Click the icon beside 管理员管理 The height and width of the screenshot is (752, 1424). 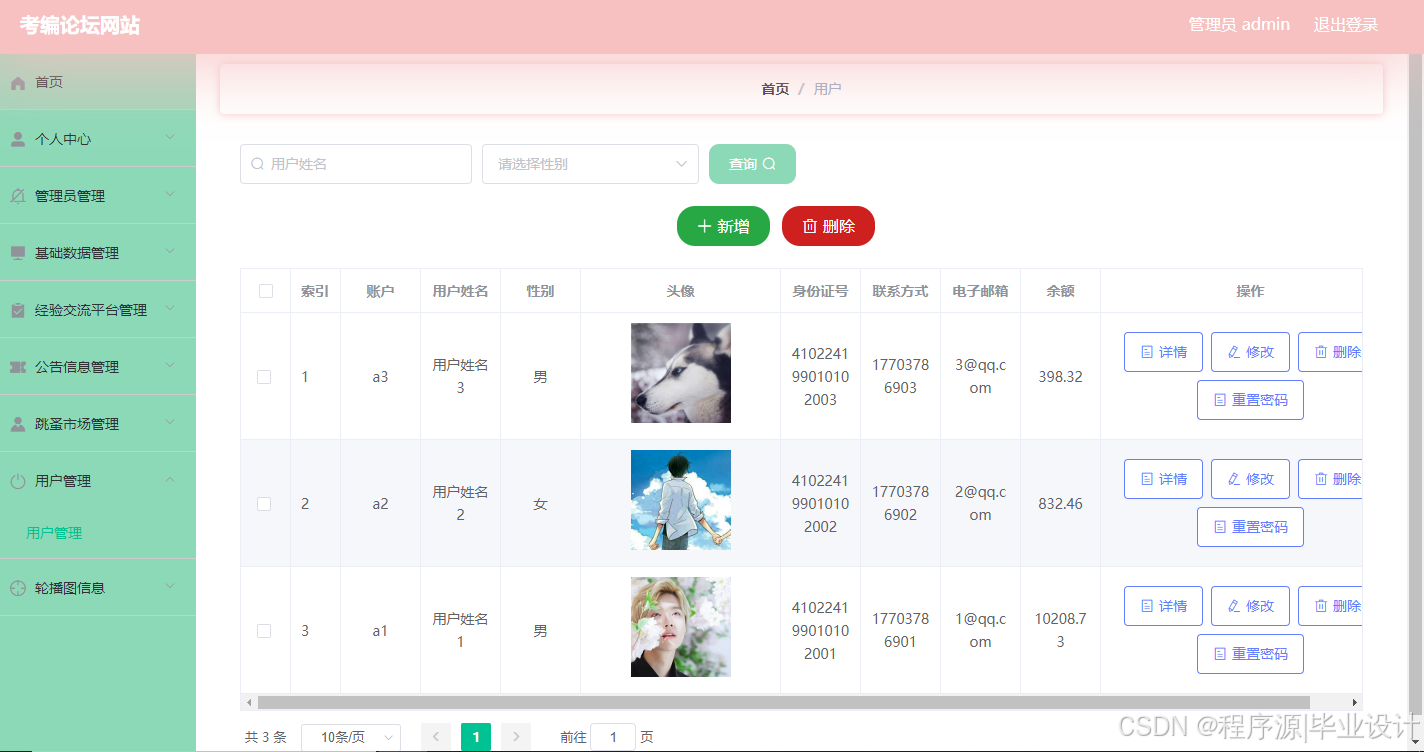[x=18, y=197]
